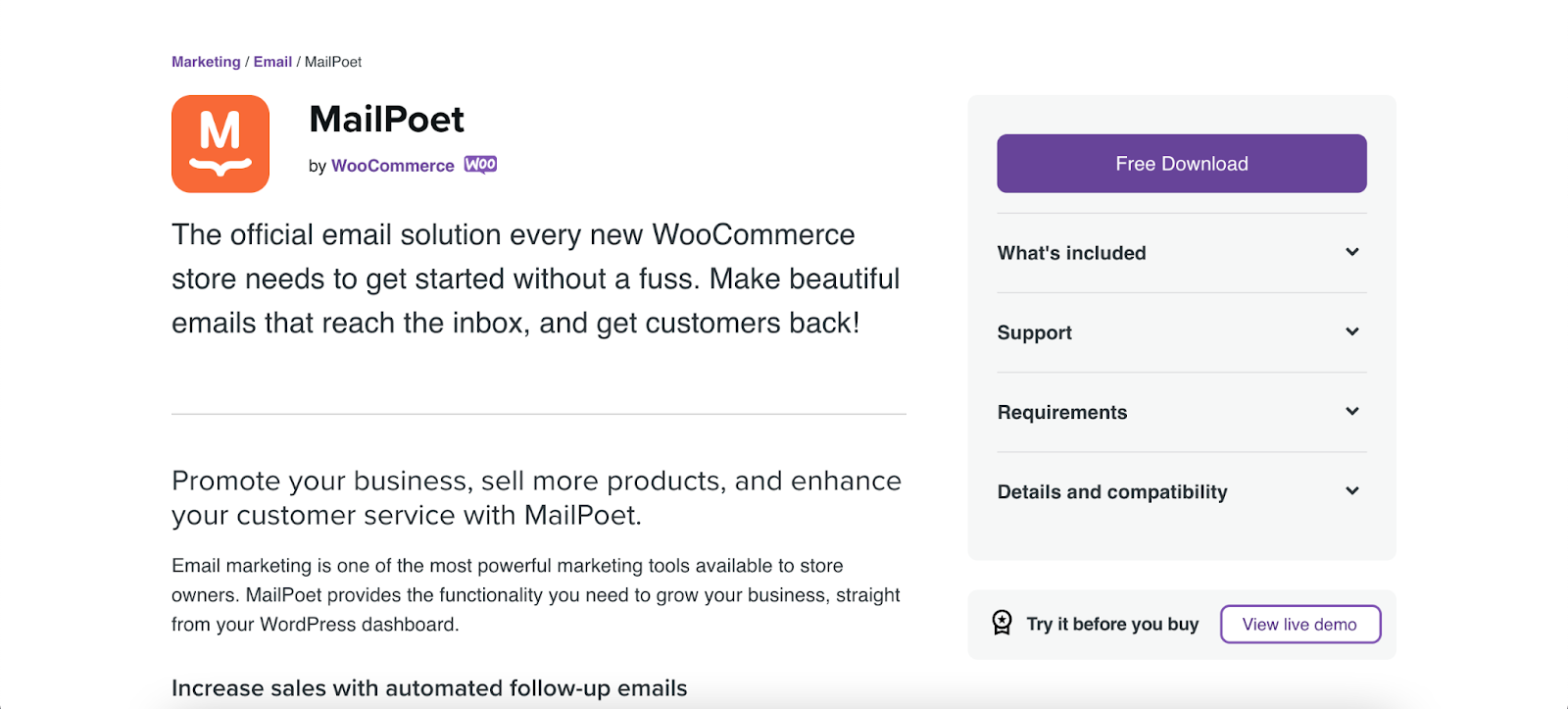Click the Try it before you buy text

tap(1112, 625)
